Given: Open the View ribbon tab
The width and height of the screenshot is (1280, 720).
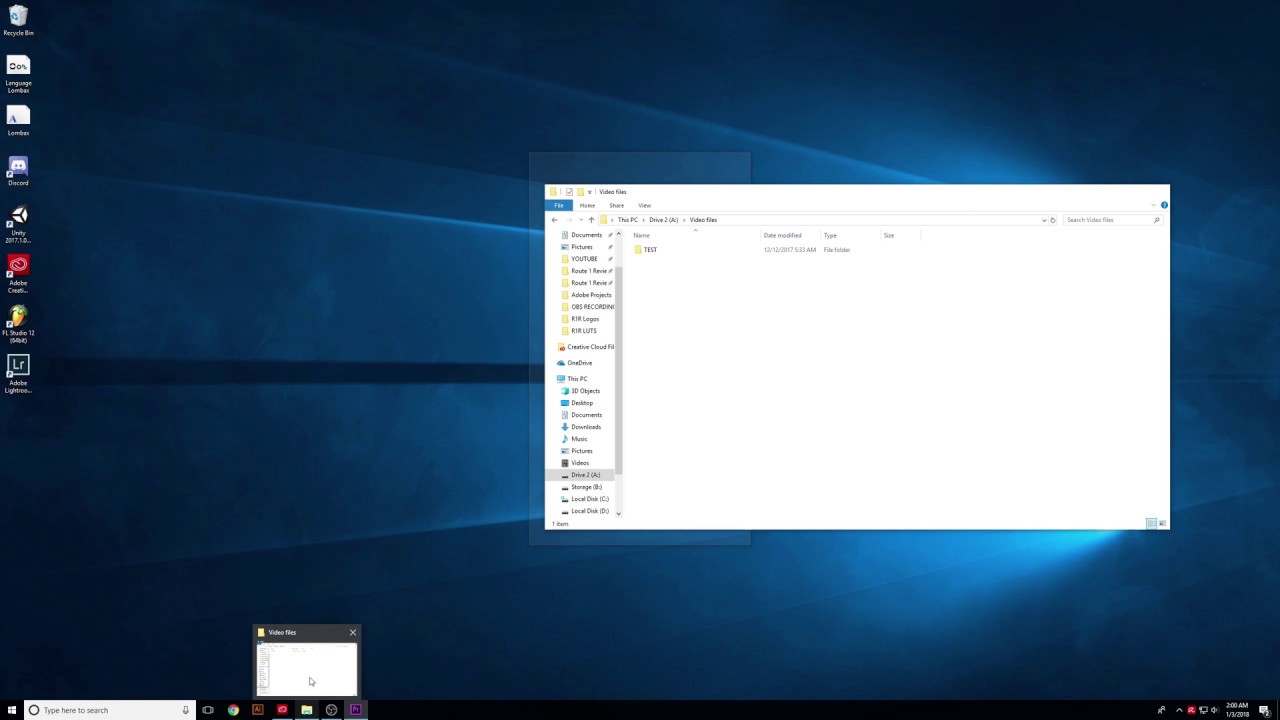Looking at the screenshot, I should [644, 205].
